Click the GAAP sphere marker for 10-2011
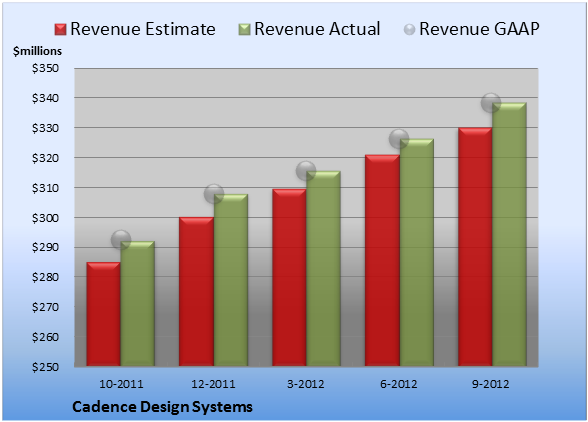 121,239
